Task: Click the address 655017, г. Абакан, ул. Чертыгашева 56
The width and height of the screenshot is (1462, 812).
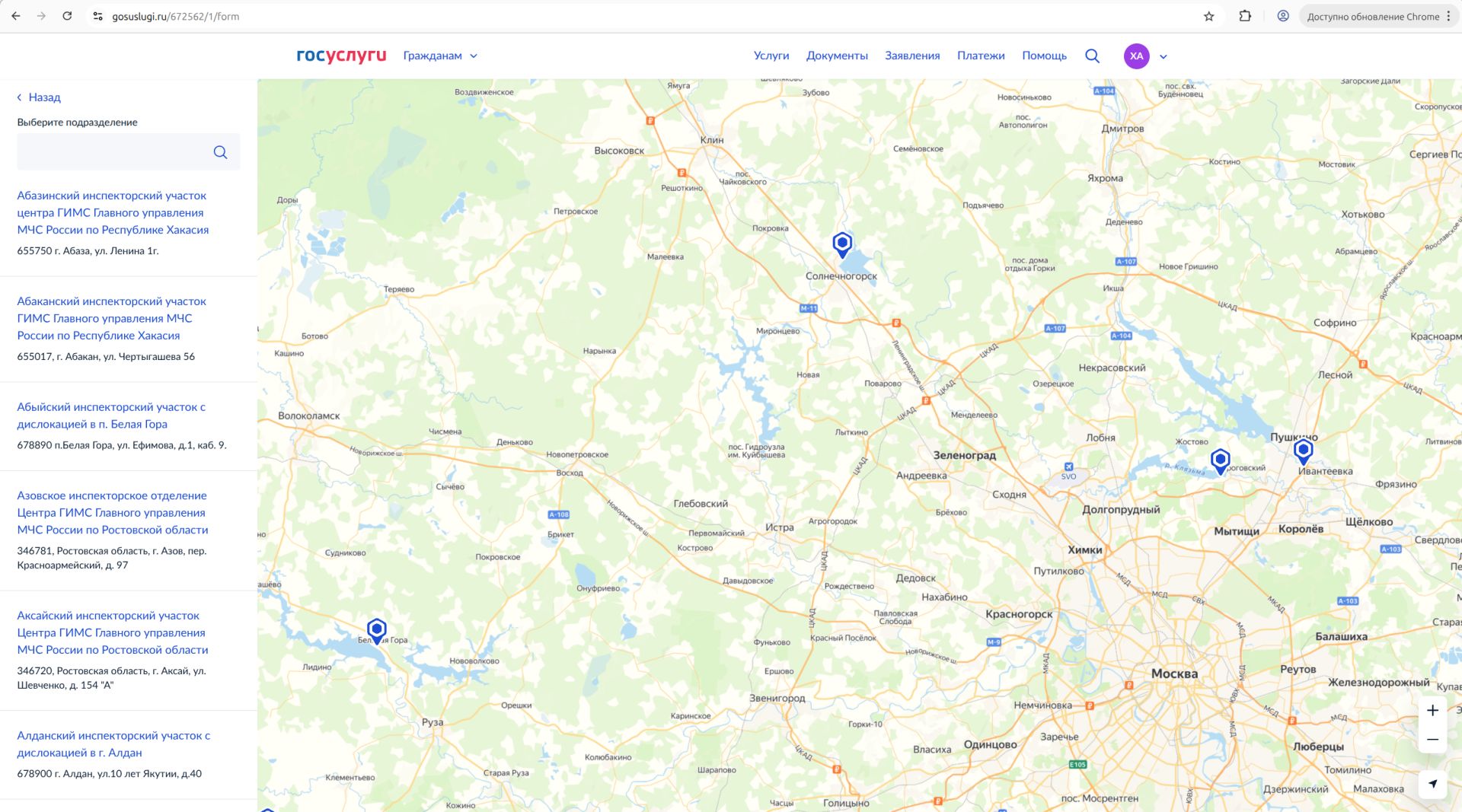Action: click(x=106, y=357)
